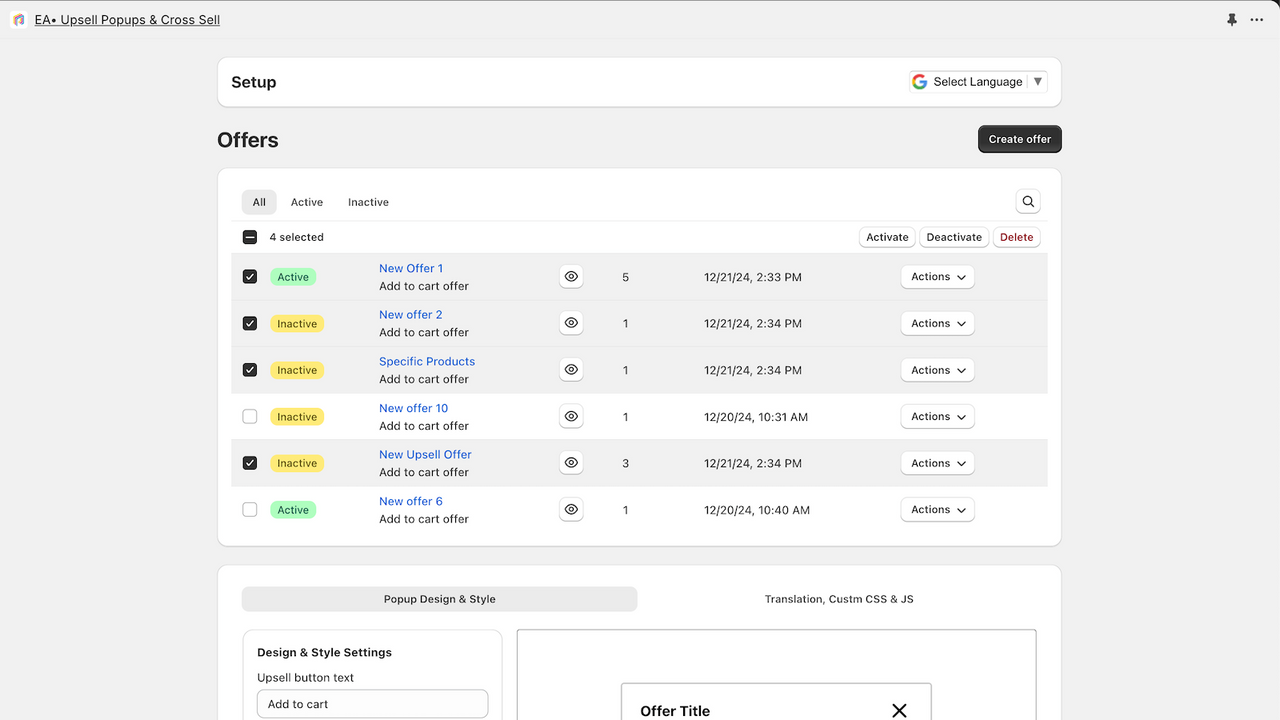Check the New offer 6 checkbox
Screen dimensions: 1280x720
coord(250,510)
